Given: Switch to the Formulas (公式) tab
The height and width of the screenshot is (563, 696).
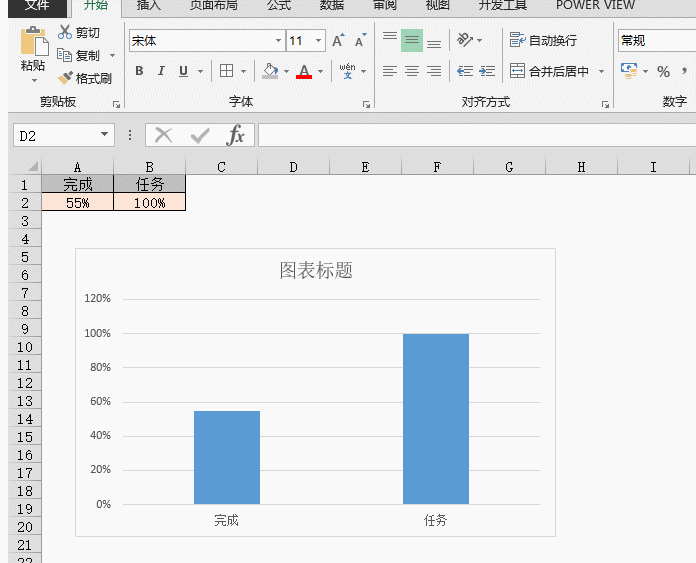Looking at the screenshot, I should click(279, 5).
